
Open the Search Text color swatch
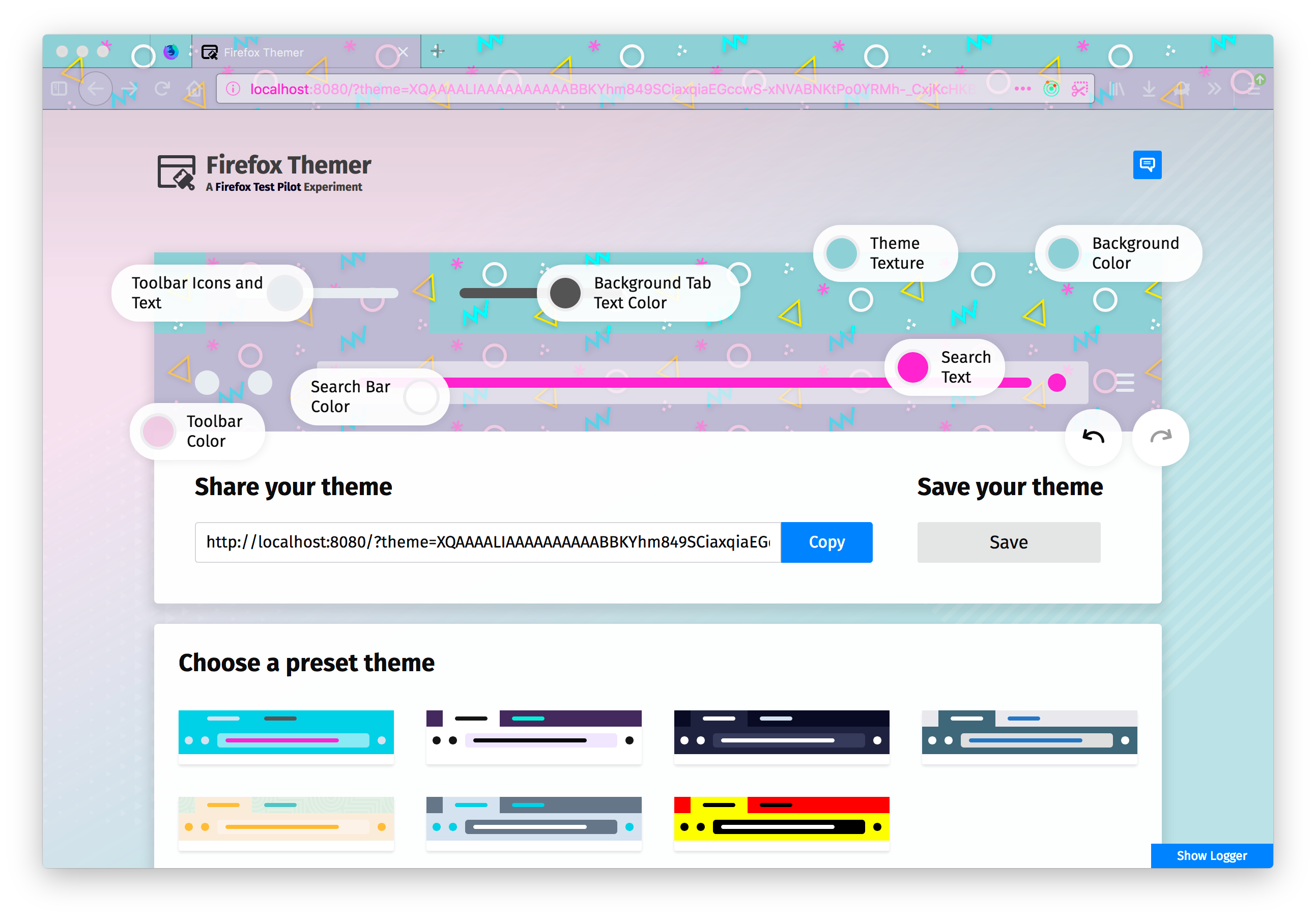click(912, 367)
